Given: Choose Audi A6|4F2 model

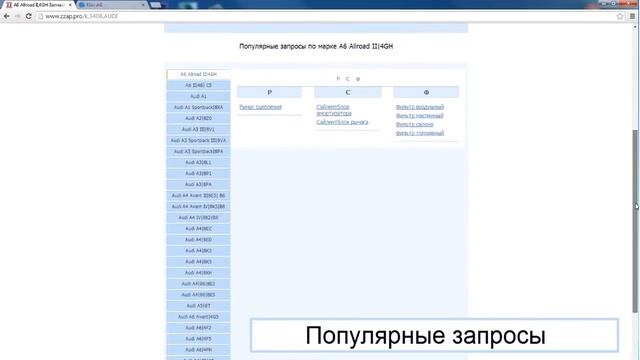Looking at the screenshot, I should click(x=198, y=328).
